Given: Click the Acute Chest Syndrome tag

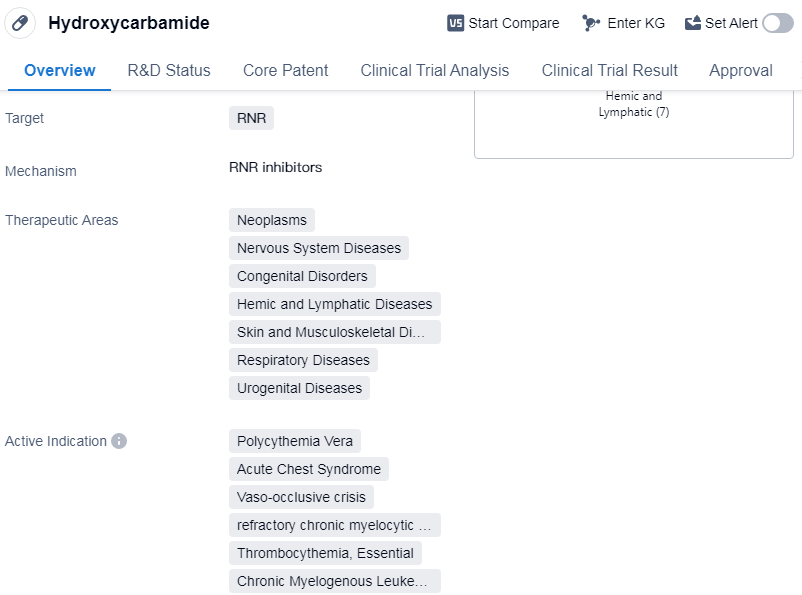Looking at the screenshot, I should point(308,469).
